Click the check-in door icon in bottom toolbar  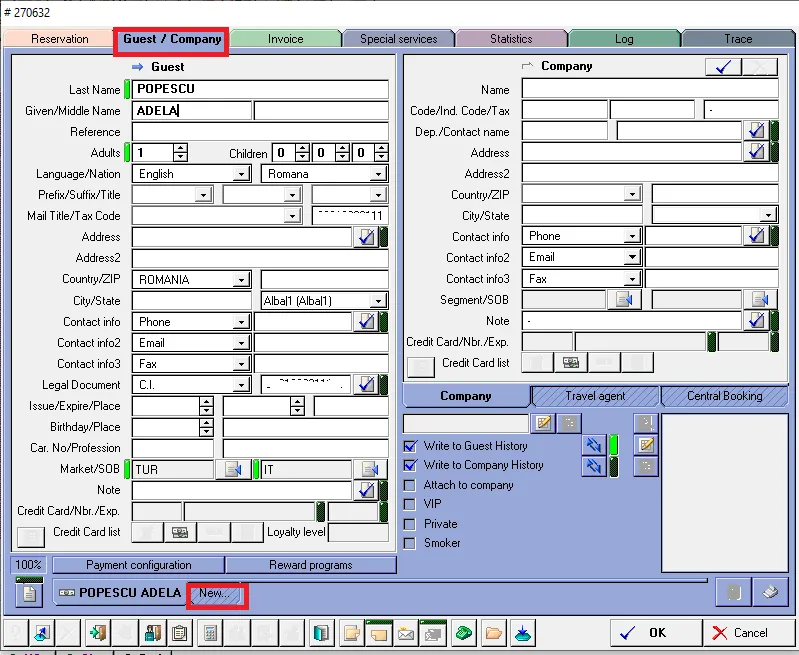tap(97, 633)
